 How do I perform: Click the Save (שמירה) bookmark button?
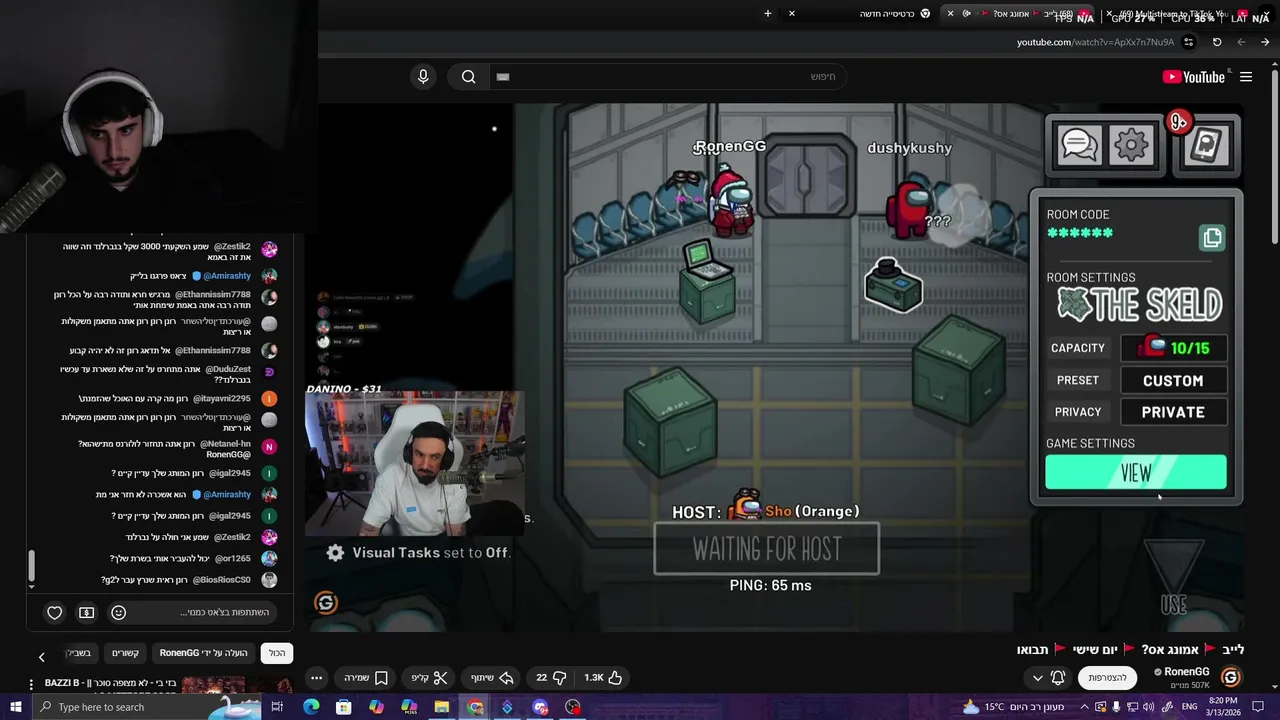(366, 677)
